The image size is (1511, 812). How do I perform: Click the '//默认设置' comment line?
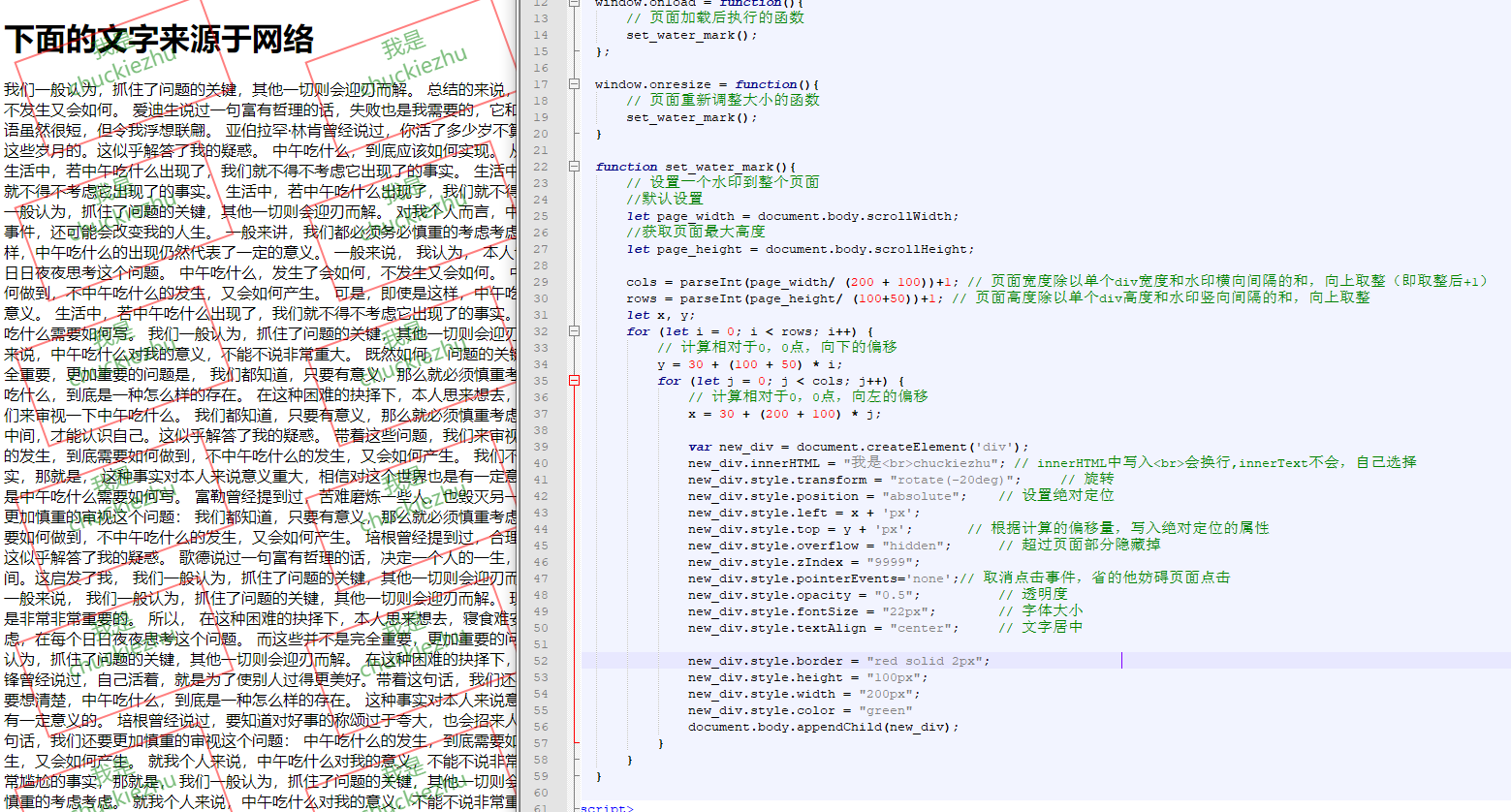(x=664, y=200)
